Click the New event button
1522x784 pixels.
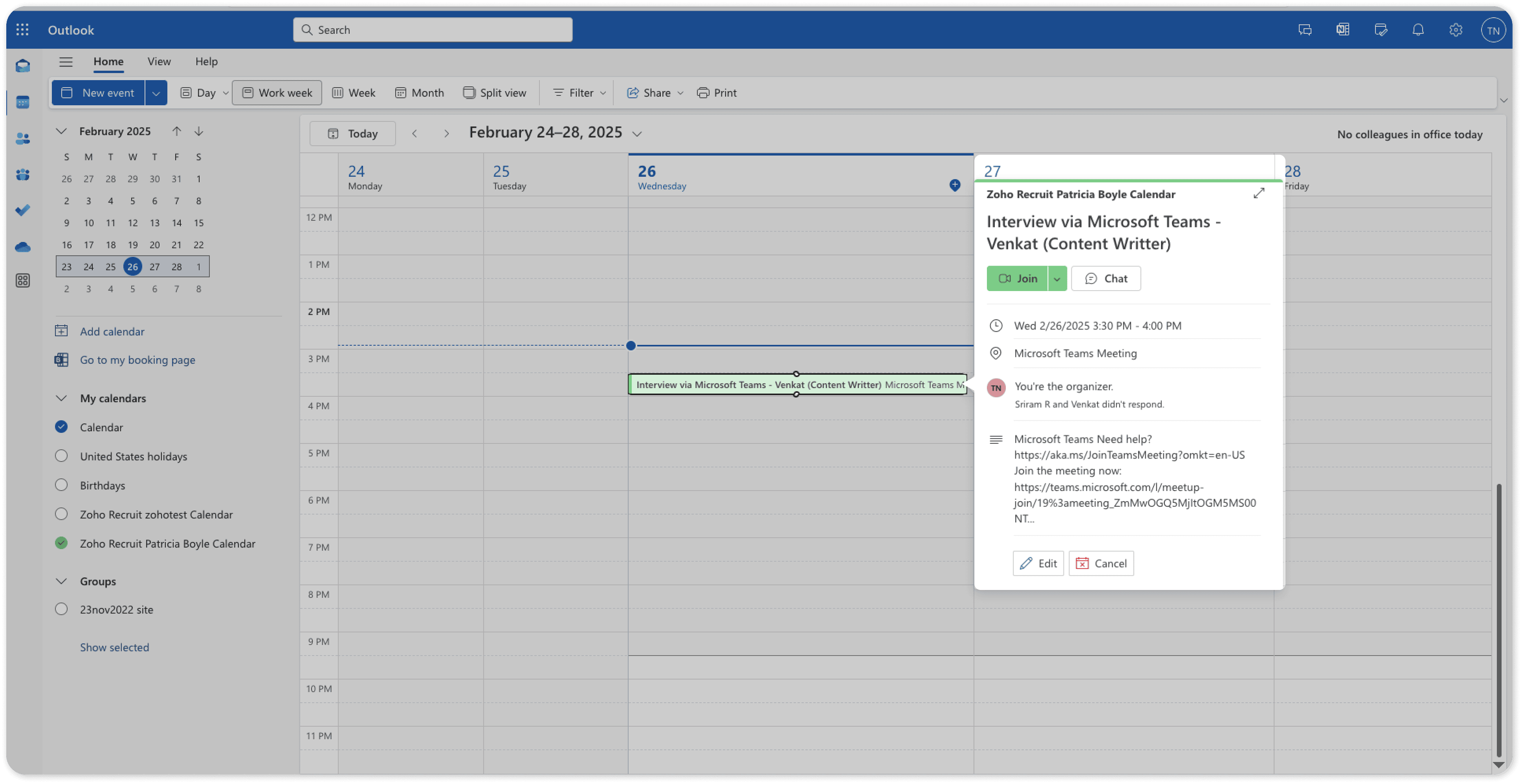[98, 93]
